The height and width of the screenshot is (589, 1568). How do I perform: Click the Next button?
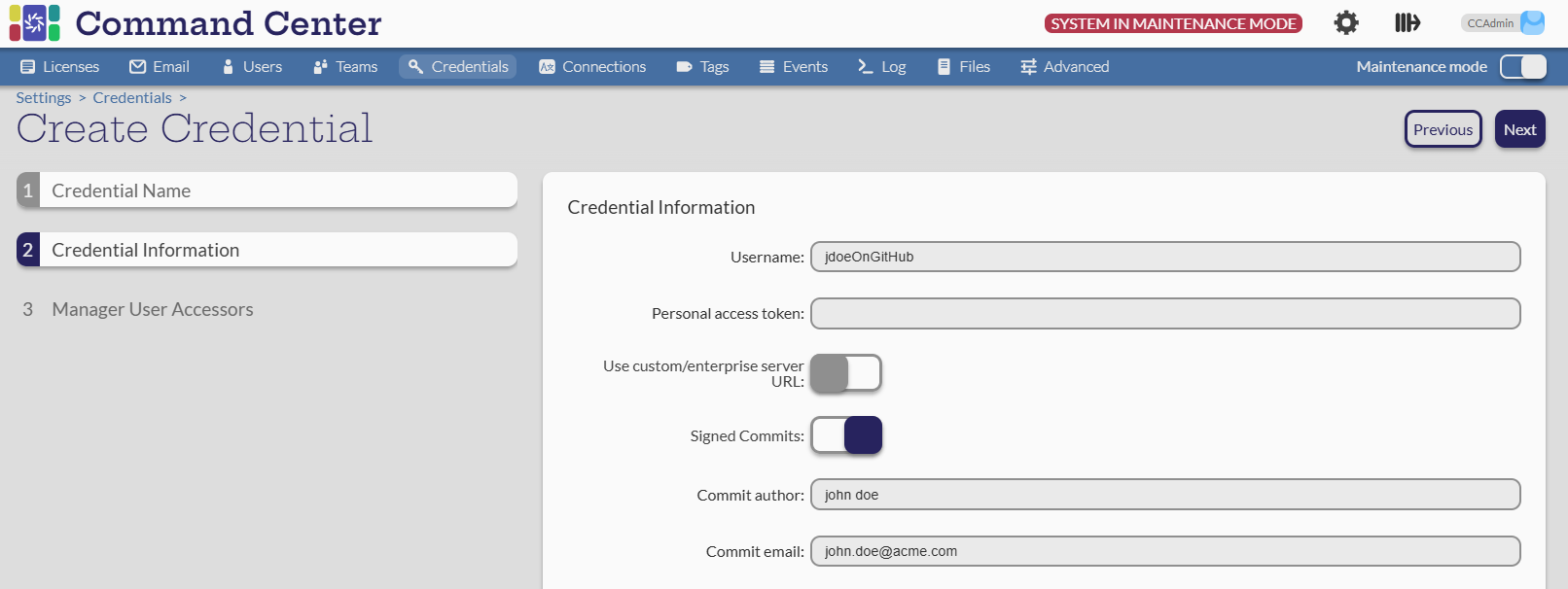pos(1519,129)
